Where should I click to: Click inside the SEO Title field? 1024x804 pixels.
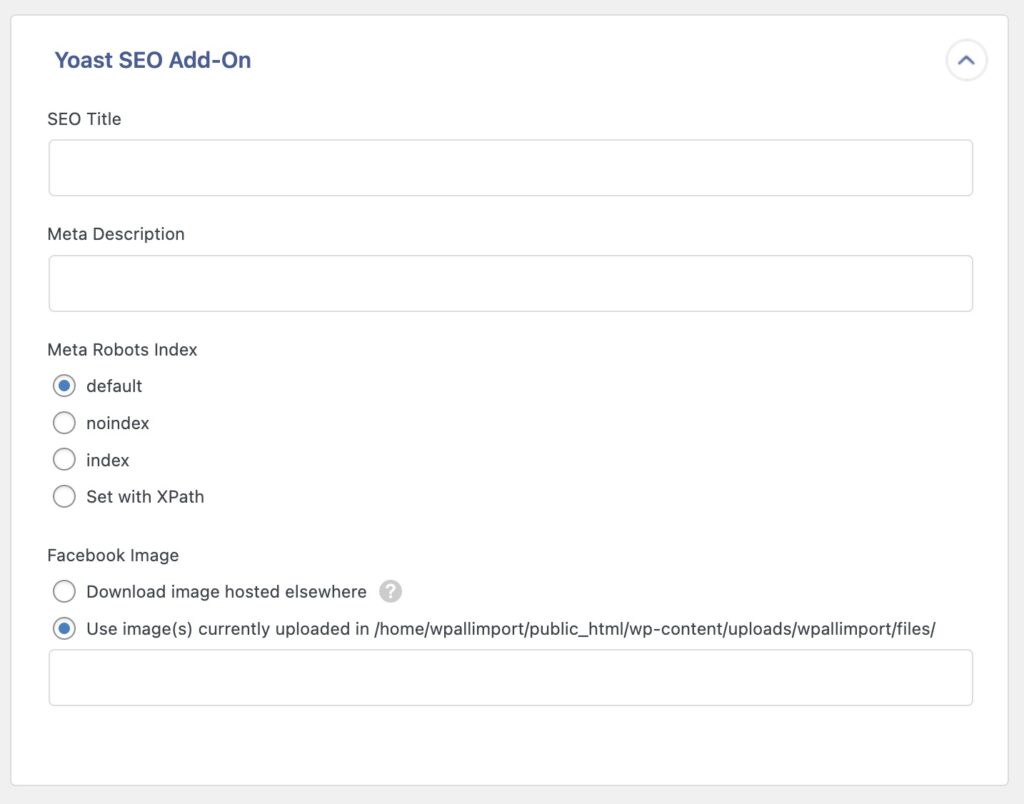pos(511,167)
